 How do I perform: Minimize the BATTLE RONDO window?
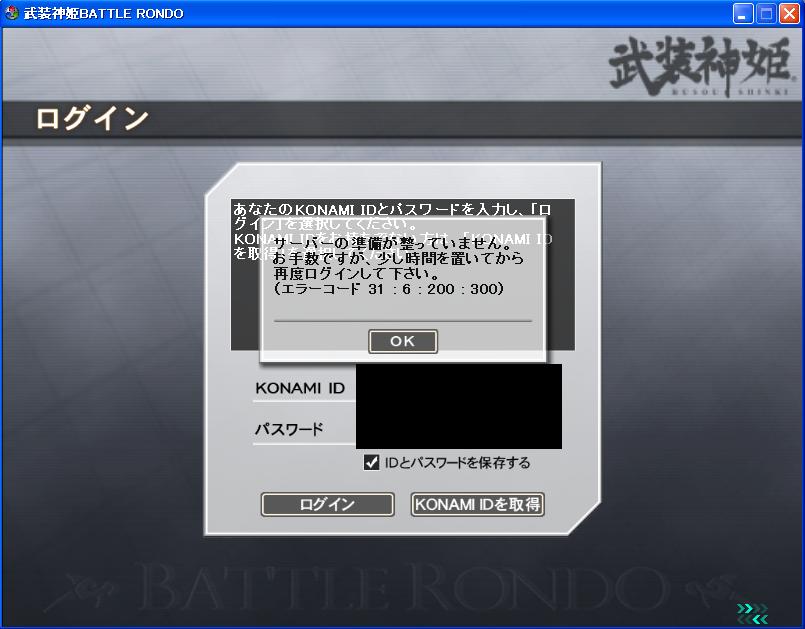pos(742,13)
